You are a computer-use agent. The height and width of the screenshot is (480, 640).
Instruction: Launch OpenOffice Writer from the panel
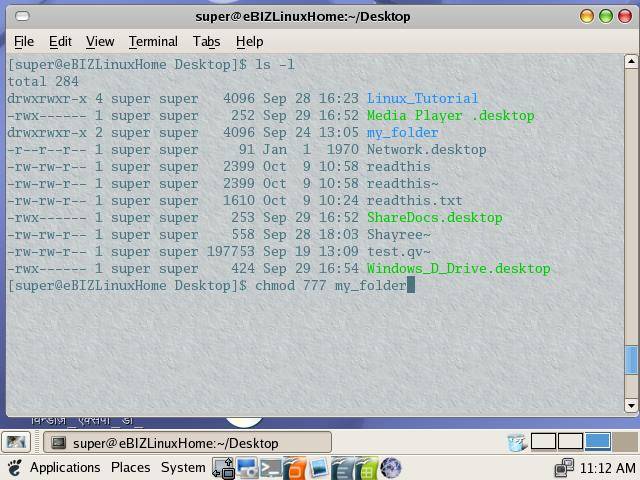tap(343, 468)
